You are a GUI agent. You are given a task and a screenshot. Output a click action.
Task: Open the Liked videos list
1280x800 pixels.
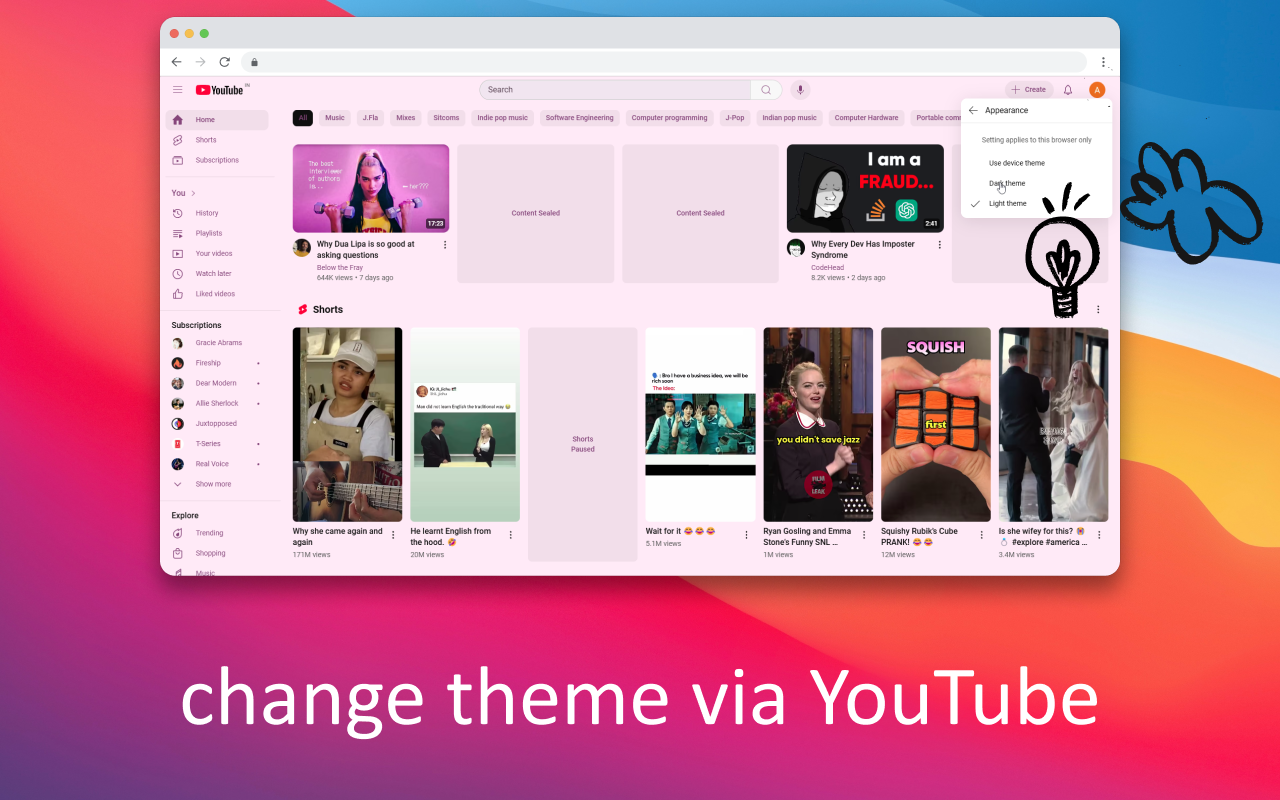(x=214, y=293)
